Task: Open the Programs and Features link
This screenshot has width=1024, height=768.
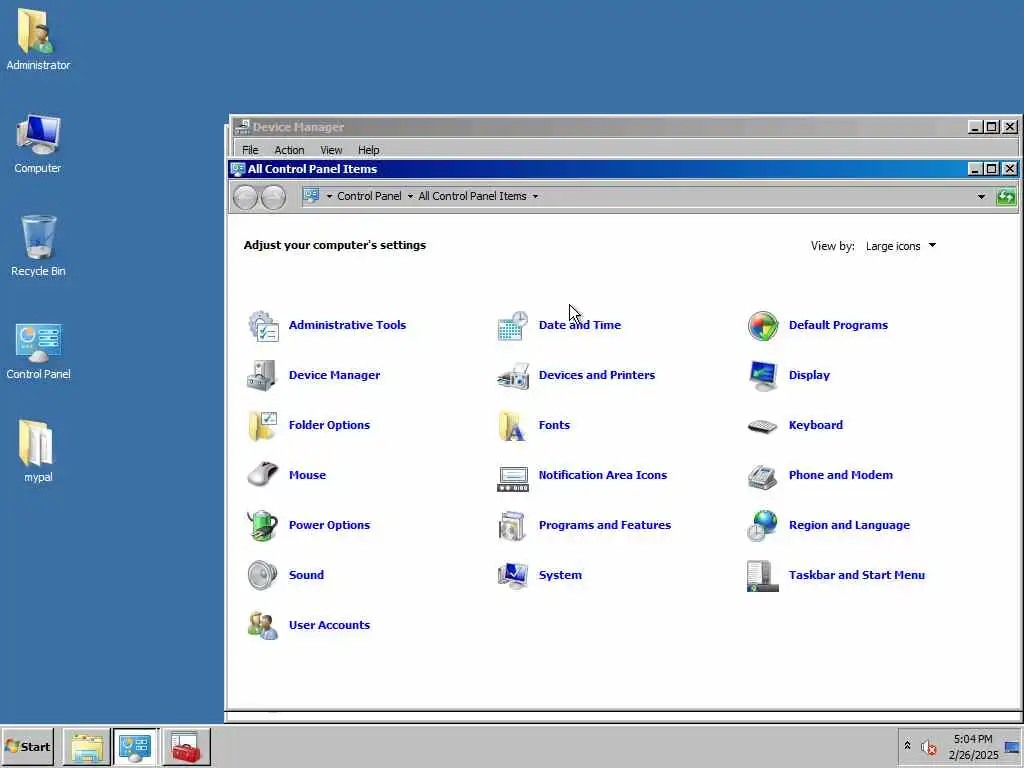Action: tap(605, 525)
